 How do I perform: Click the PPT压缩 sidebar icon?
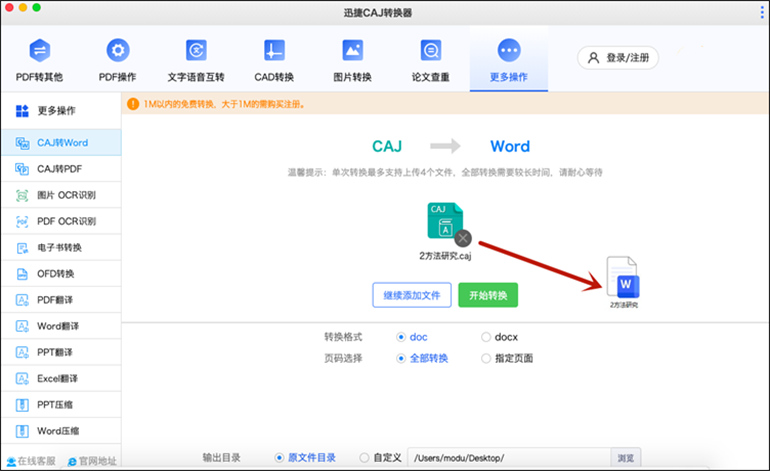click(22, 405)
